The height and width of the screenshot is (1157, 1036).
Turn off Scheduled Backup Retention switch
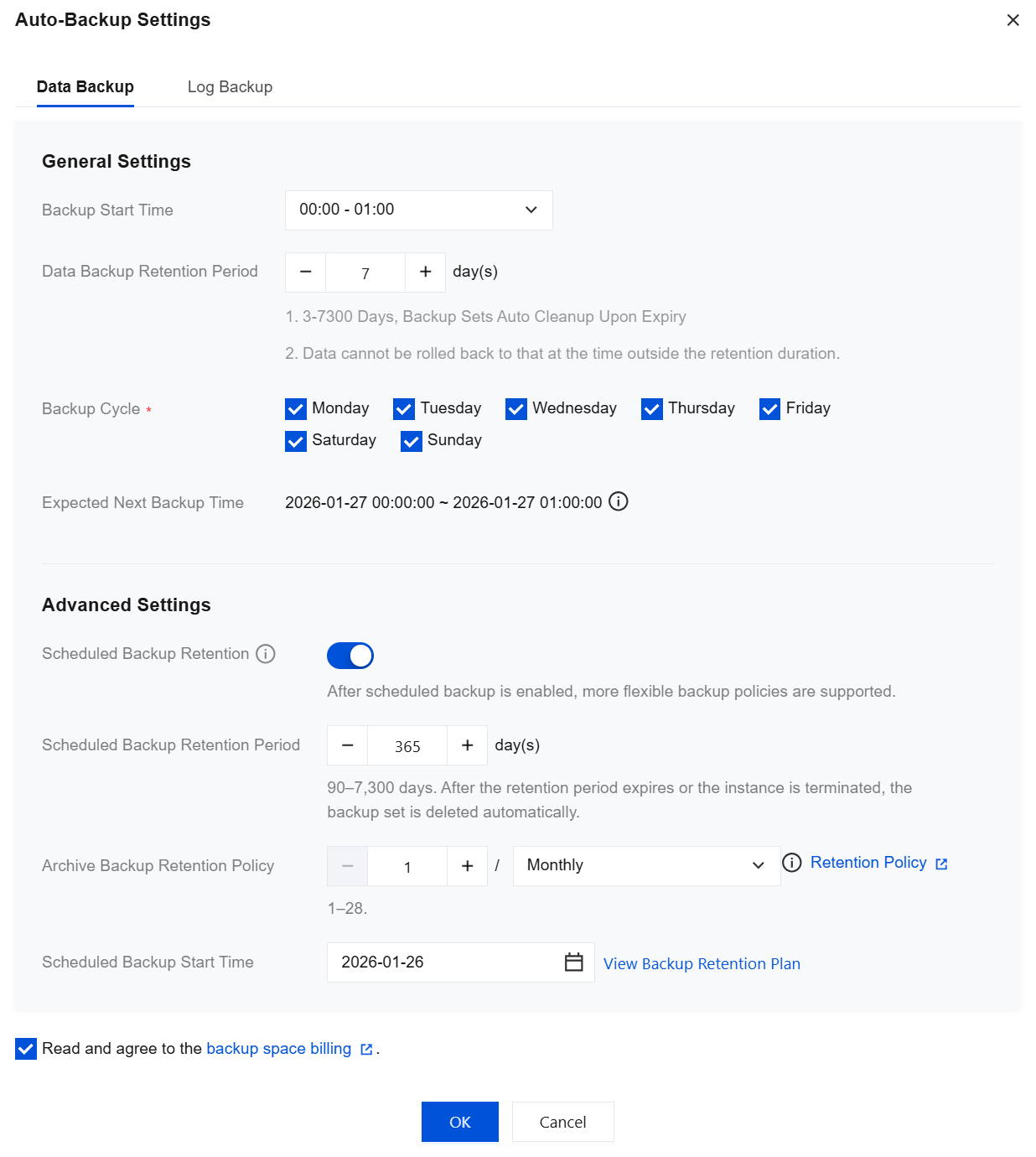[x=350, y=656]
